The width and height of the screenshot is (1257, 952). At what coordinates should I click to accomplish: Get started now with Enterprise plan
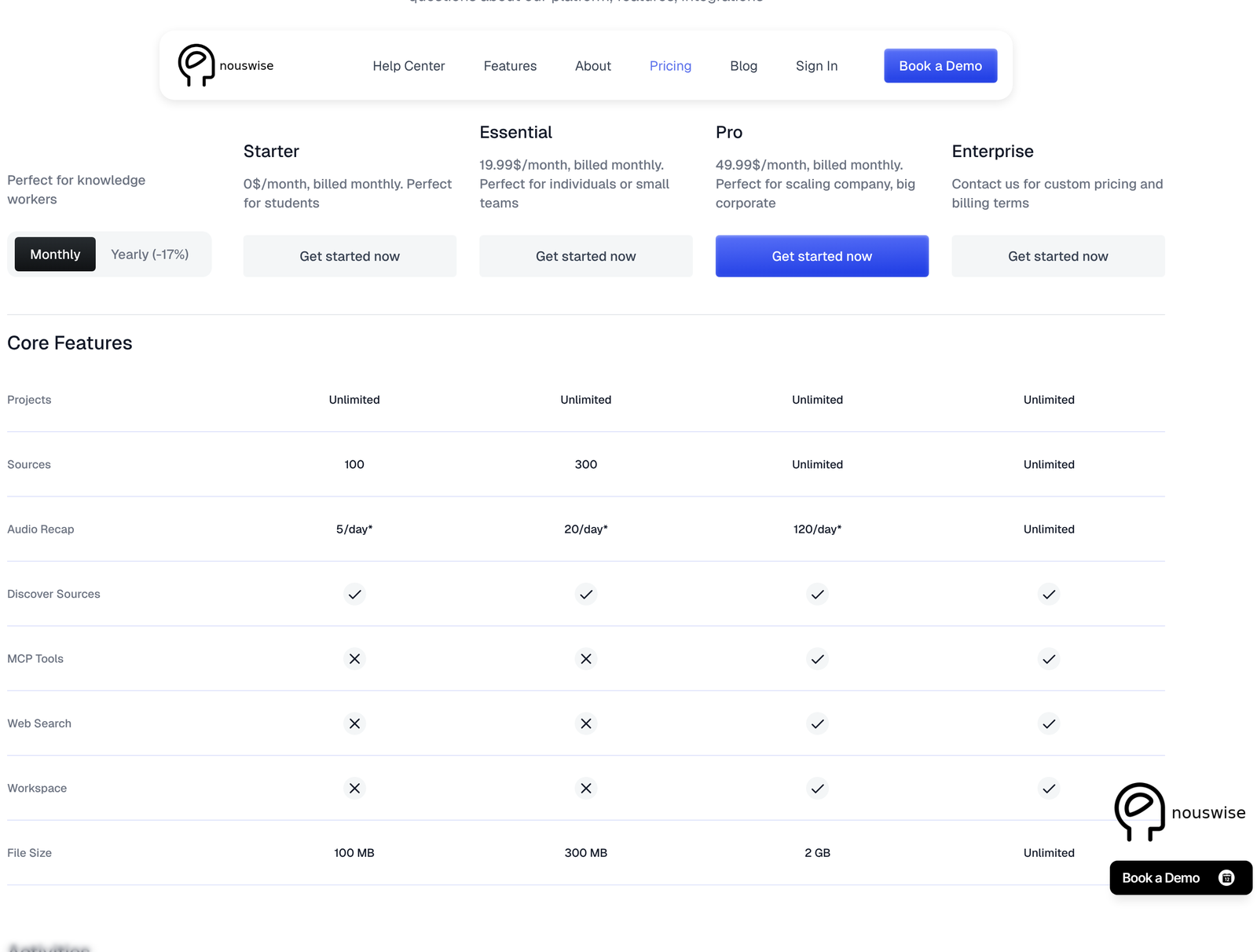[1058, 256]
